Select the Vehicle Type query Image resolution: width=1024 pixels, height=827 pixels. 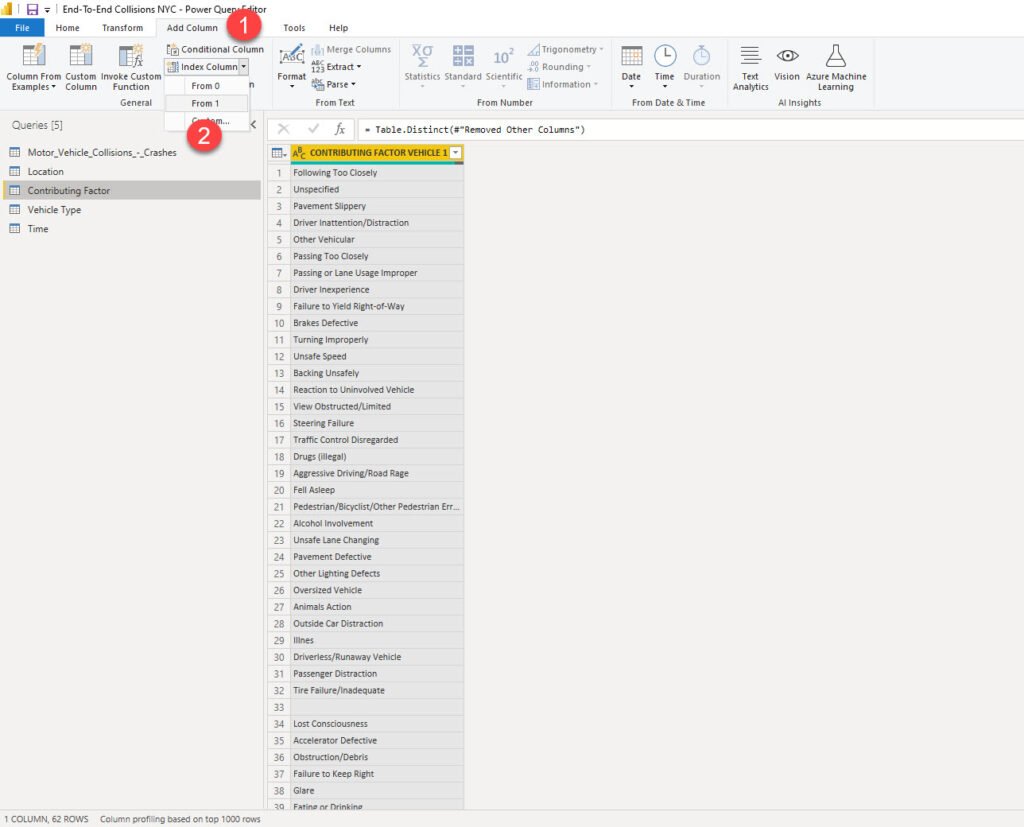tap(131, 209)
